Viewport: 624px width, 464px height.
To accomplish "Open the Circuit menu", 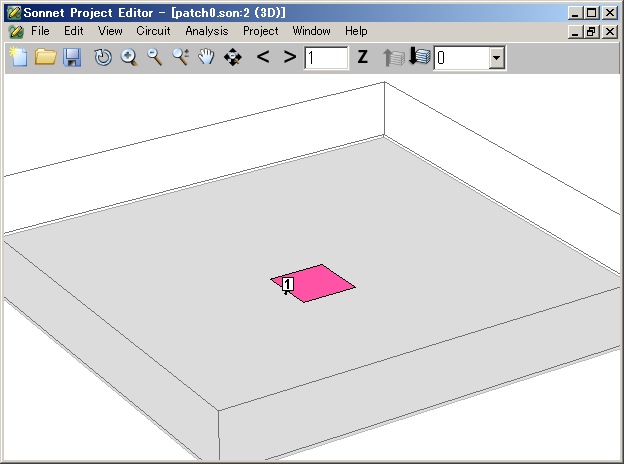I will point(153,31).
